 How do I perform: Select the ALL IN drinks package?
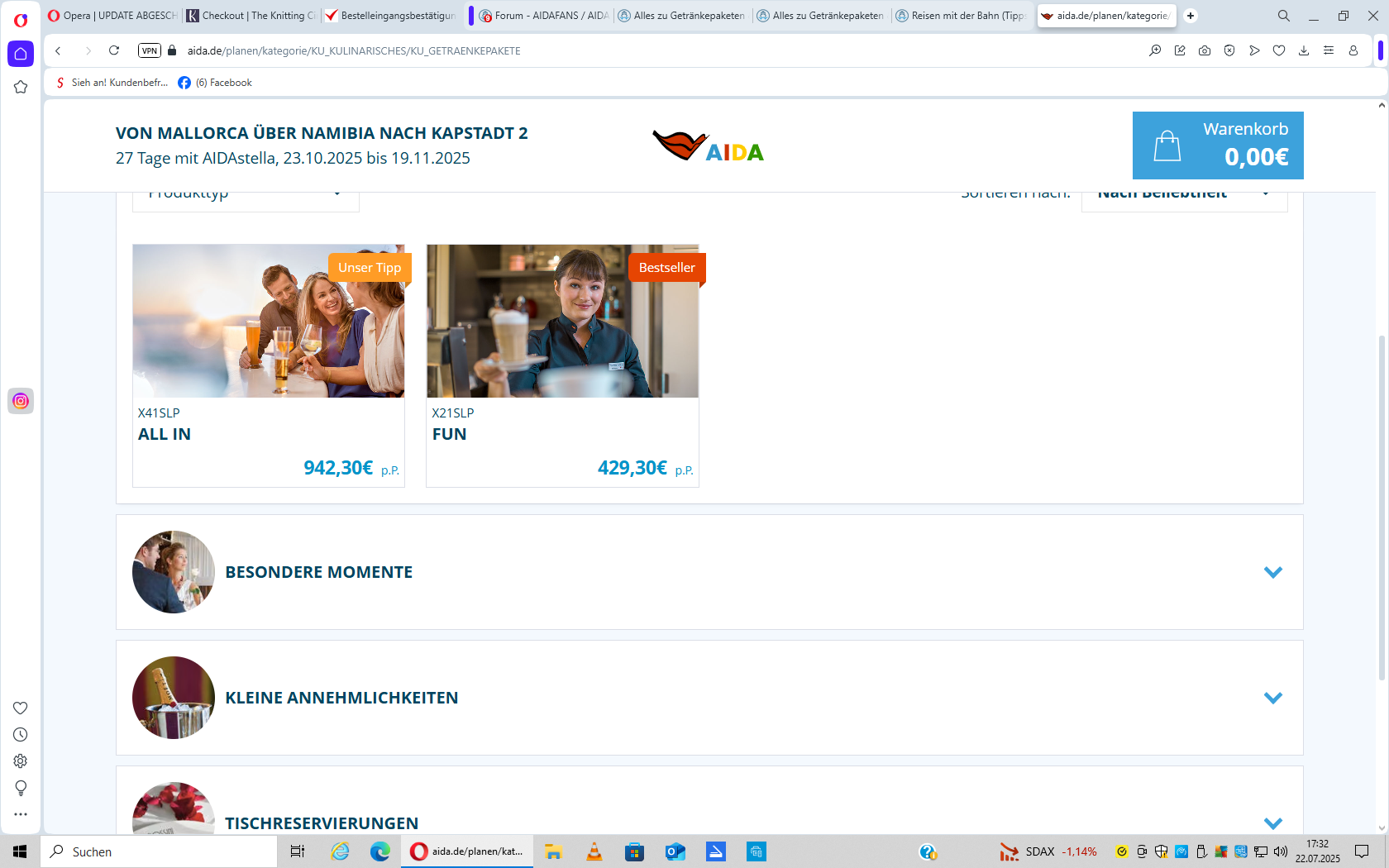pos(269,365)
